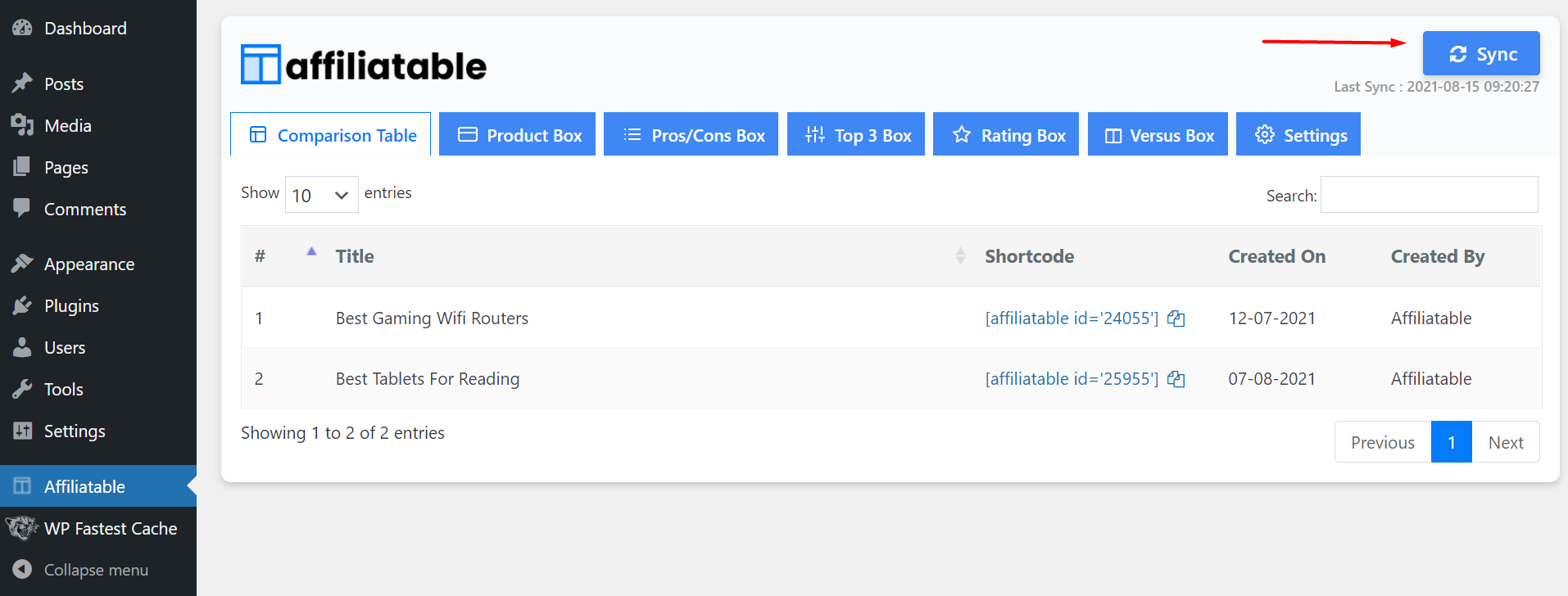Click the Shortcode column header
Image resolution: width=1568 pixels, height=596 pixels.
click(x=1029, y=256)
